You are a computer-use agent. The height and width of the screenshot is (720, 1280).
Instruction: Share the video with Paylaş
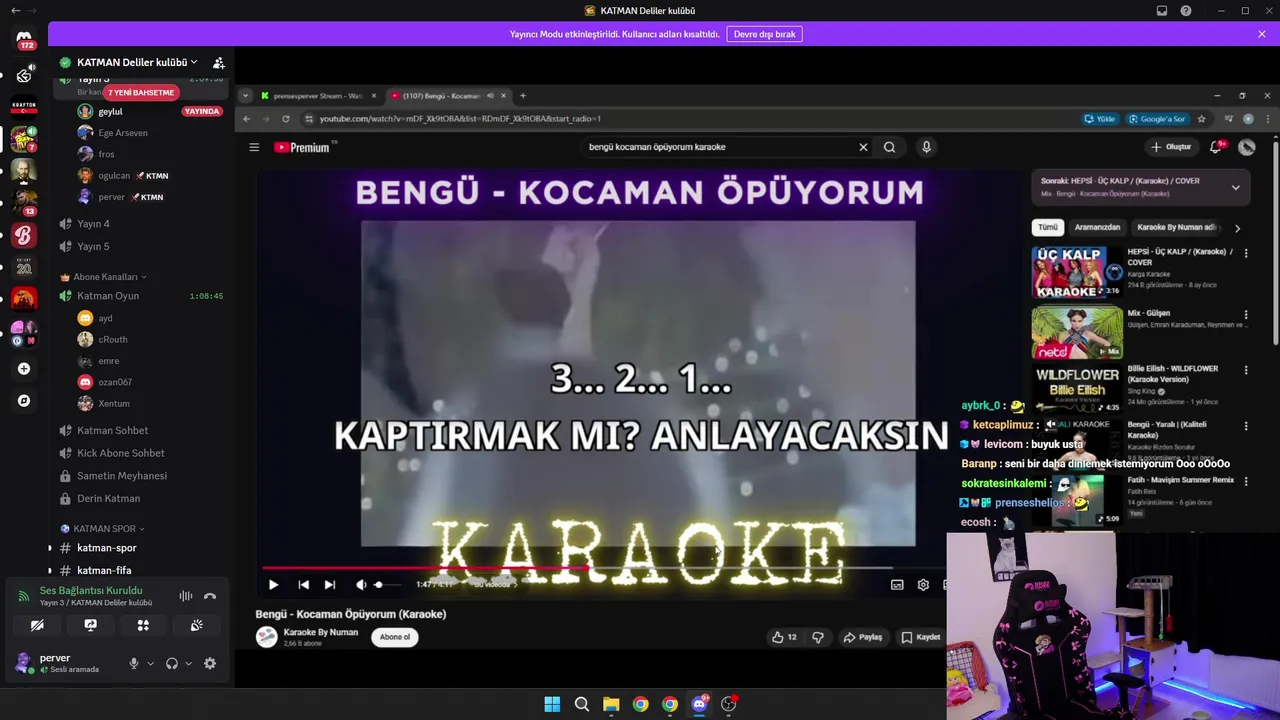click(x=863, y=637)
